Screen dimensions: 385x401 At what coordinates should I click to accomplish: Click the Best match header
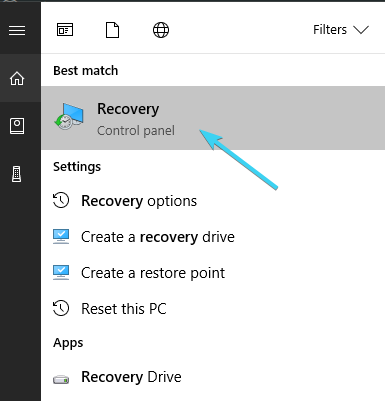click(86, 71)
